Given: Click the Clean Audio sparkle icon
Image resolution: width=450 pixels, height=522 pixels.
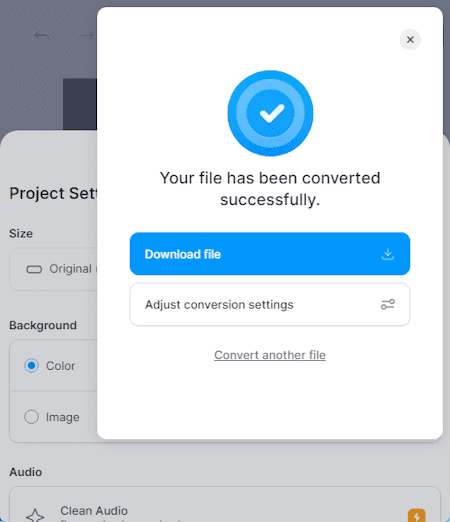Looking at the screenshot, I should coord(35,515).
